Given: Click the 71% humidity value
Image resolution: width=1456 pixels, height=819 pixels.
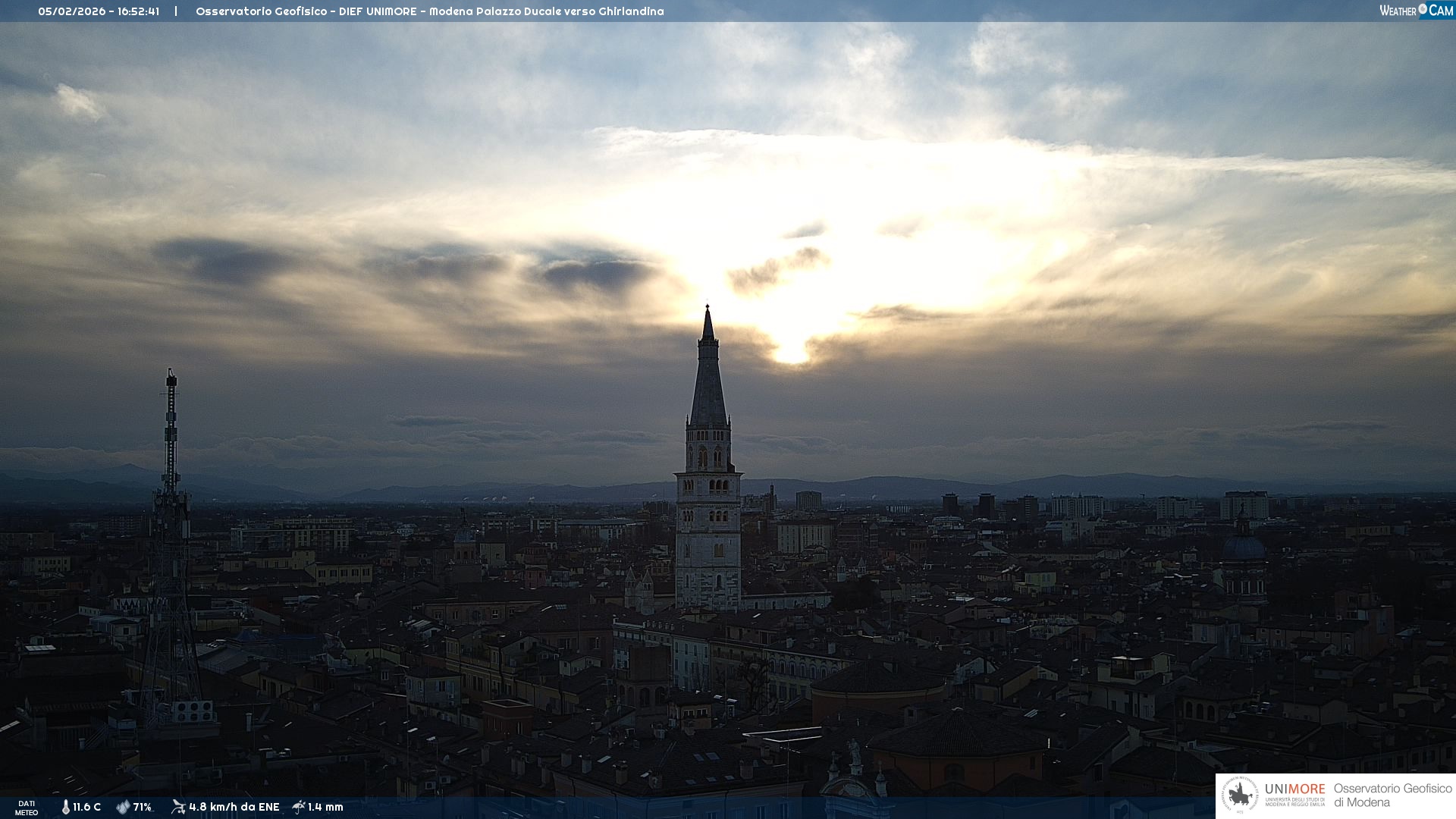Looking at the screenshot, I should (143, 807).
